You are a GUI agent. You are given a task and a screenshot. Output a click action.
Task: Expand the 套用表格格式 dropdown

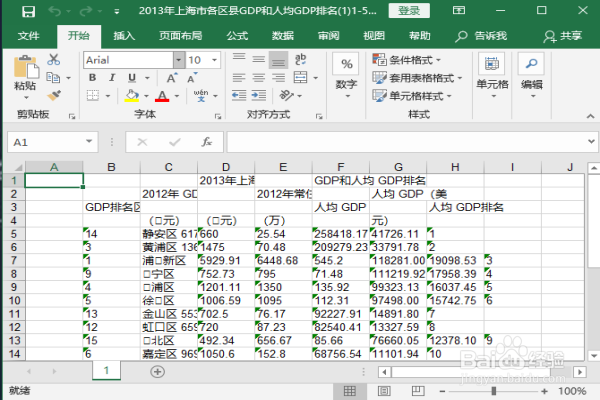click(x=460, y=78)
